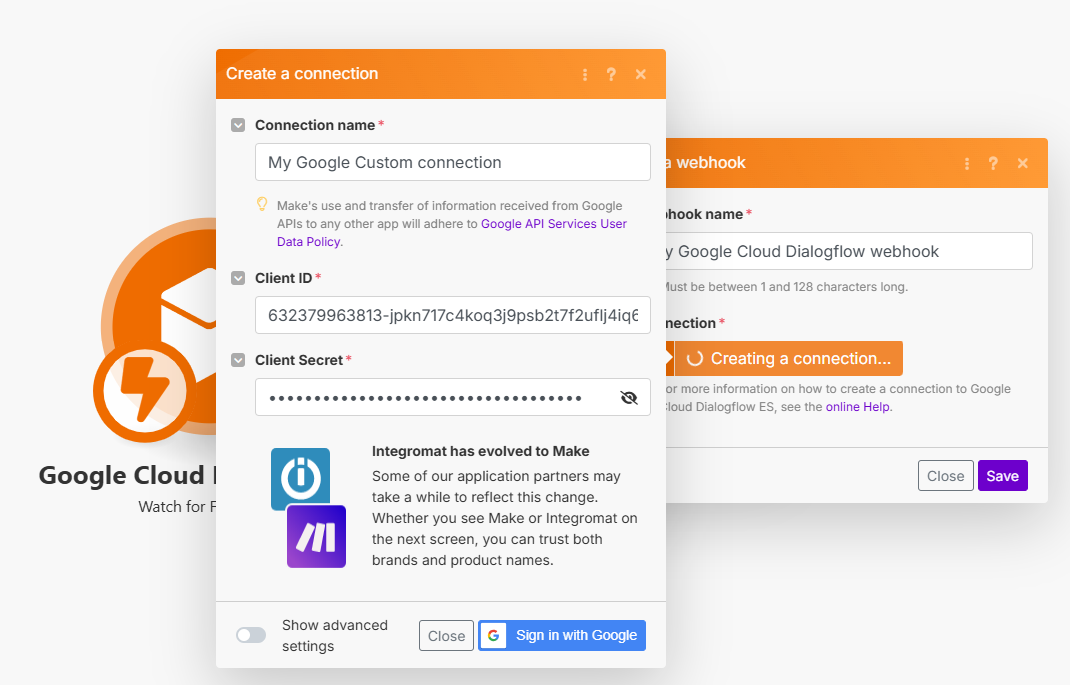Click the instant trigger lightning badge
The image size is (1070, 685).
(x=145, y=390)
